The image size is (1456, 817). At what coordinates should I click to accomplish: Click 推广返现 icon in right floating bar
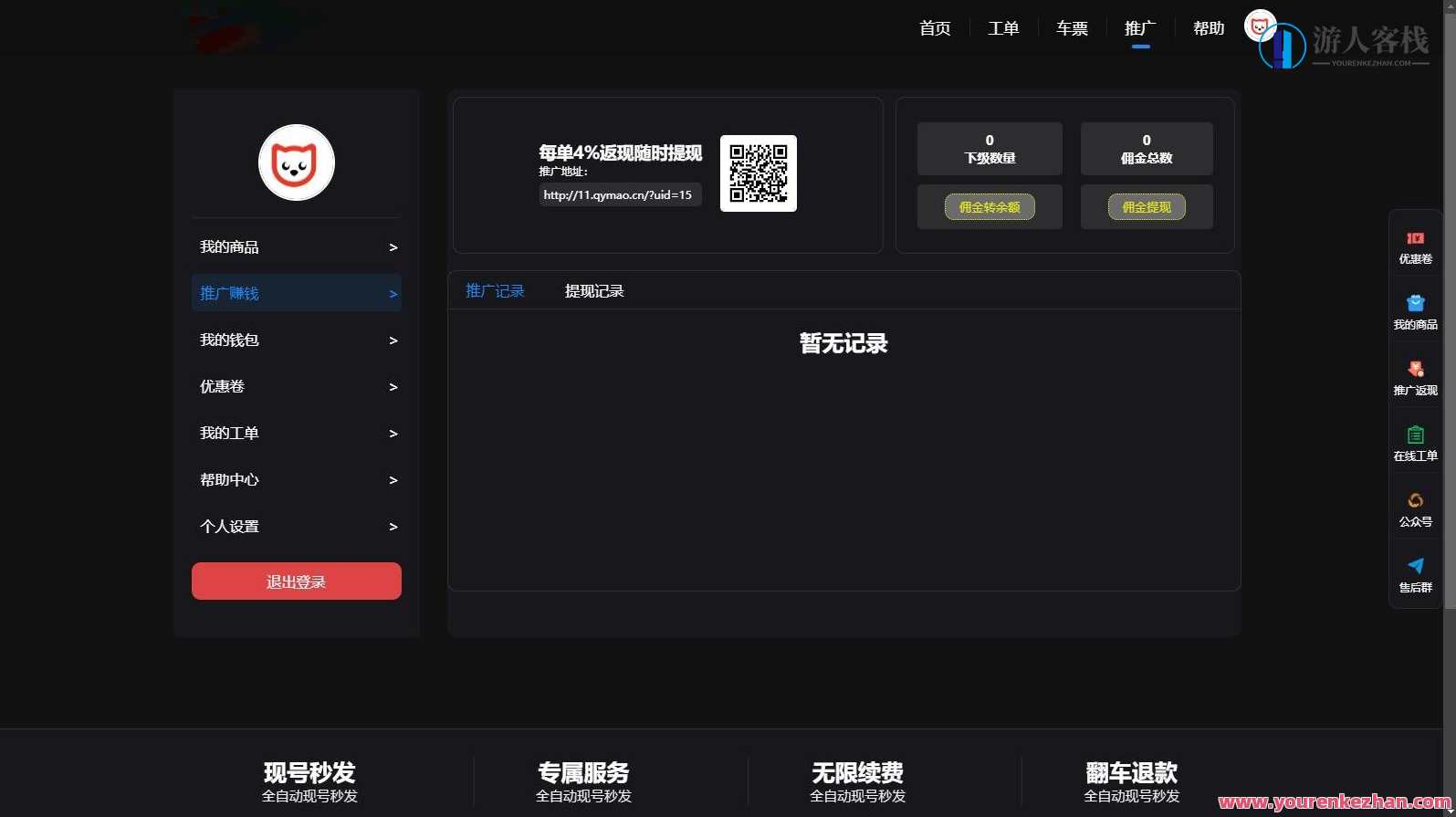[1415, 369]
